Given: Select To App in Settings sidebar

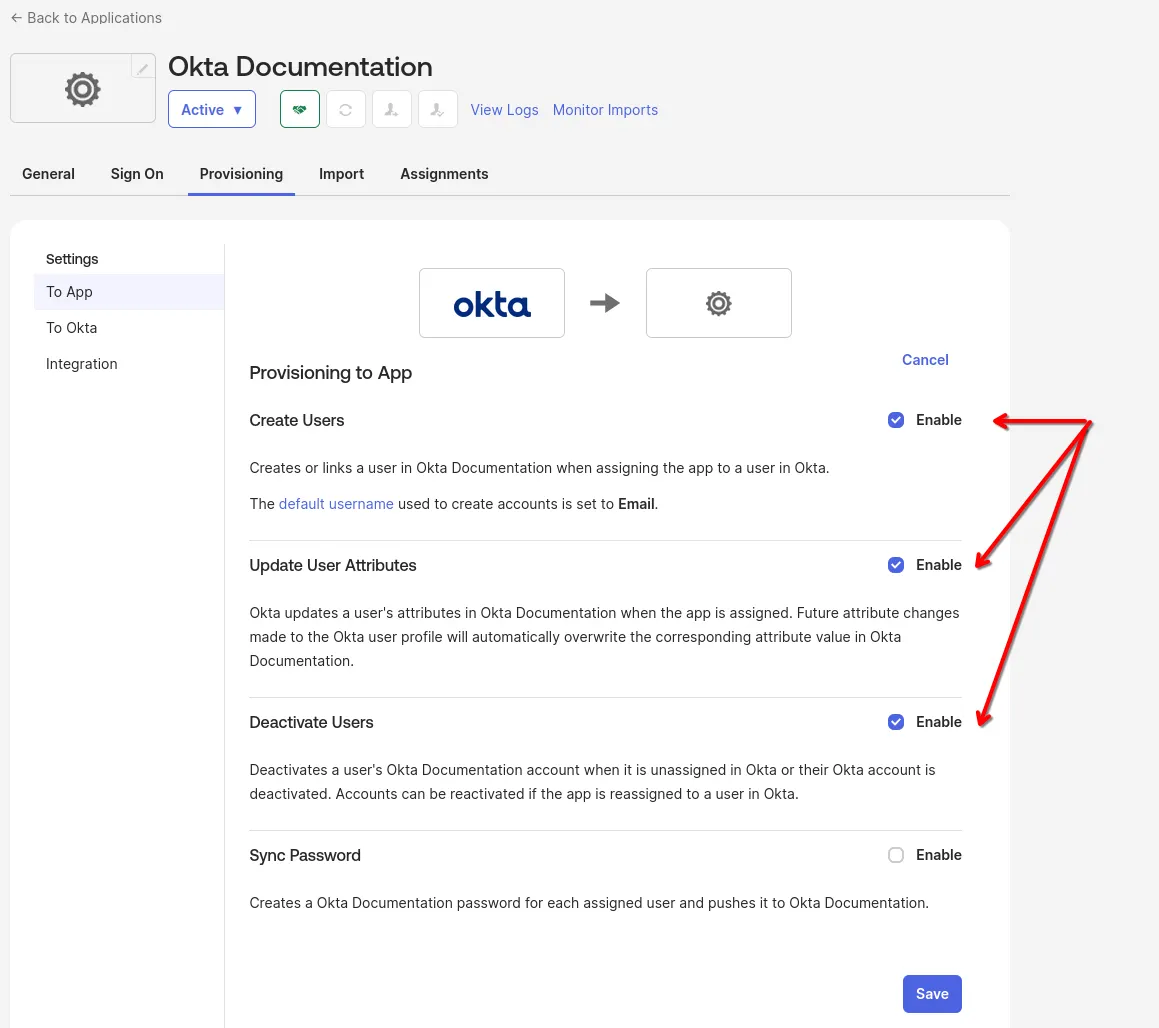Looking at the screenshot, I should tap(129, 292).
